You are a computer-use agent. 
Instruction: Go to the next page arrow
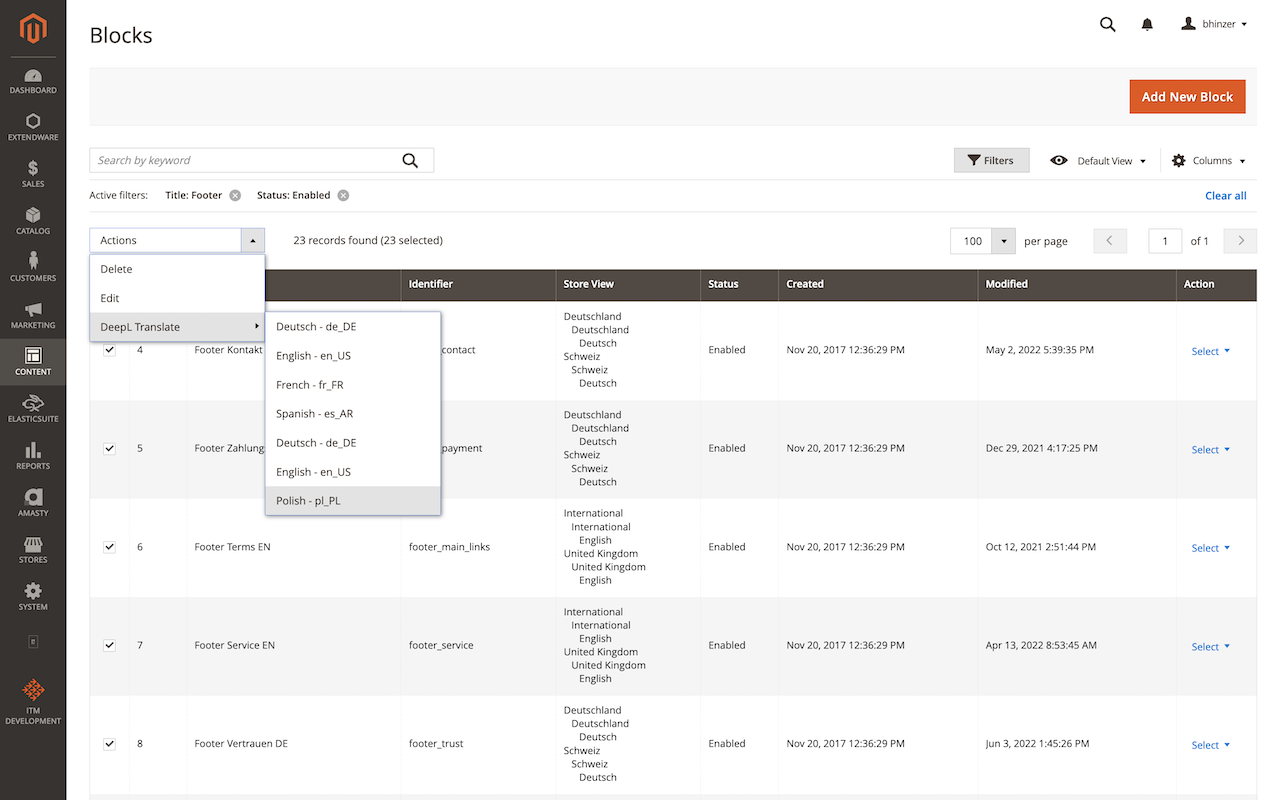(1241, 241)
